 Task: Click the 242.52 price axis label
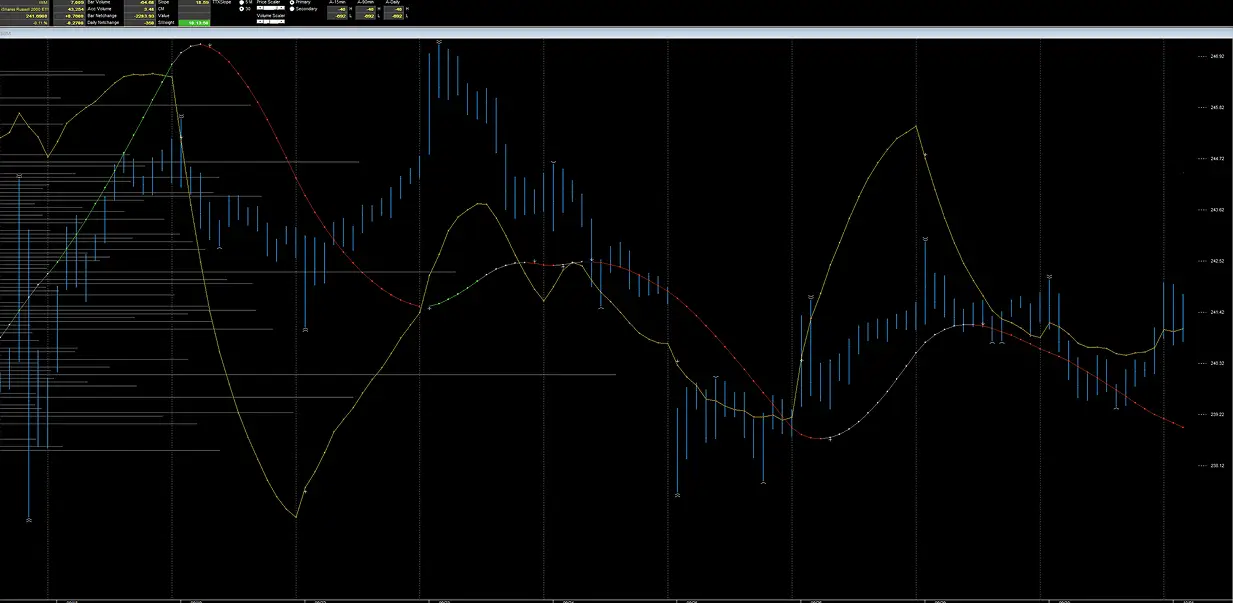[1217, 261]
